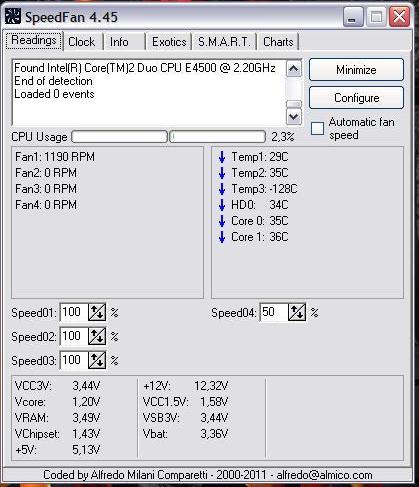Click the 'Core 1: 36C' reading
Viewport: 419px width, 487px height.
(x=260, y=237)
